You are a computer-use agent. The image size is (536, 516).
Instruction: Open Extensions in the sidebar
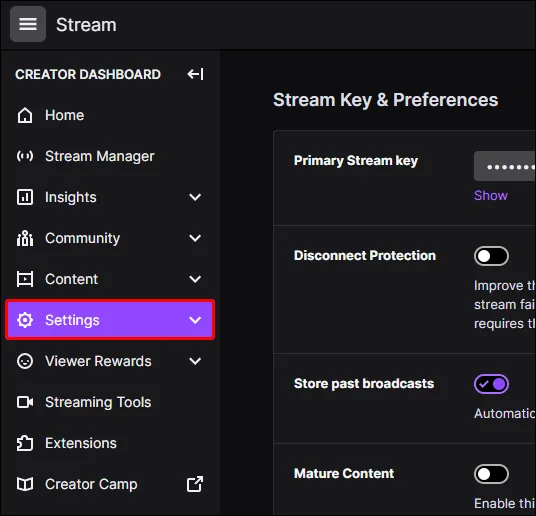pos(110,443)
